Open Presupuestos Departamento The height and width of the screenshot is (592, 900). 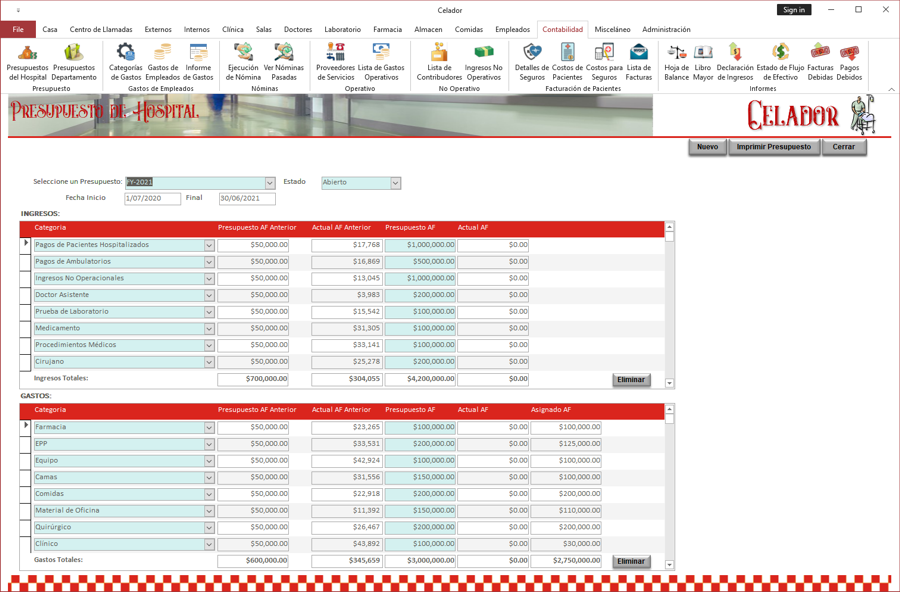(x=73, y=62)
